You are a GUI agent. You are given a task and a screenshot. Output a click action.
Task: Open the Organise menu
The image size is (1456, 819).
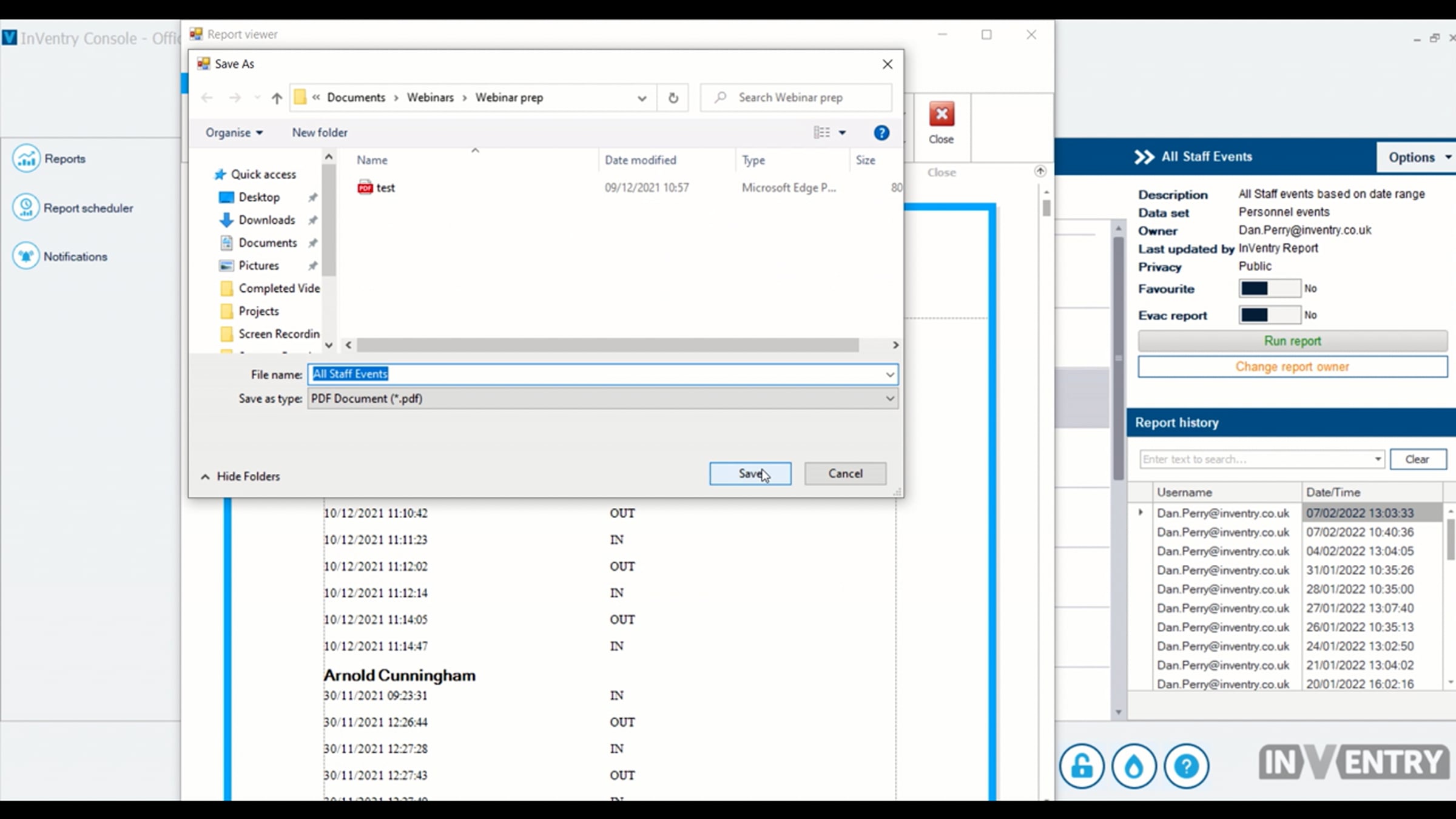tap(234, 132)
